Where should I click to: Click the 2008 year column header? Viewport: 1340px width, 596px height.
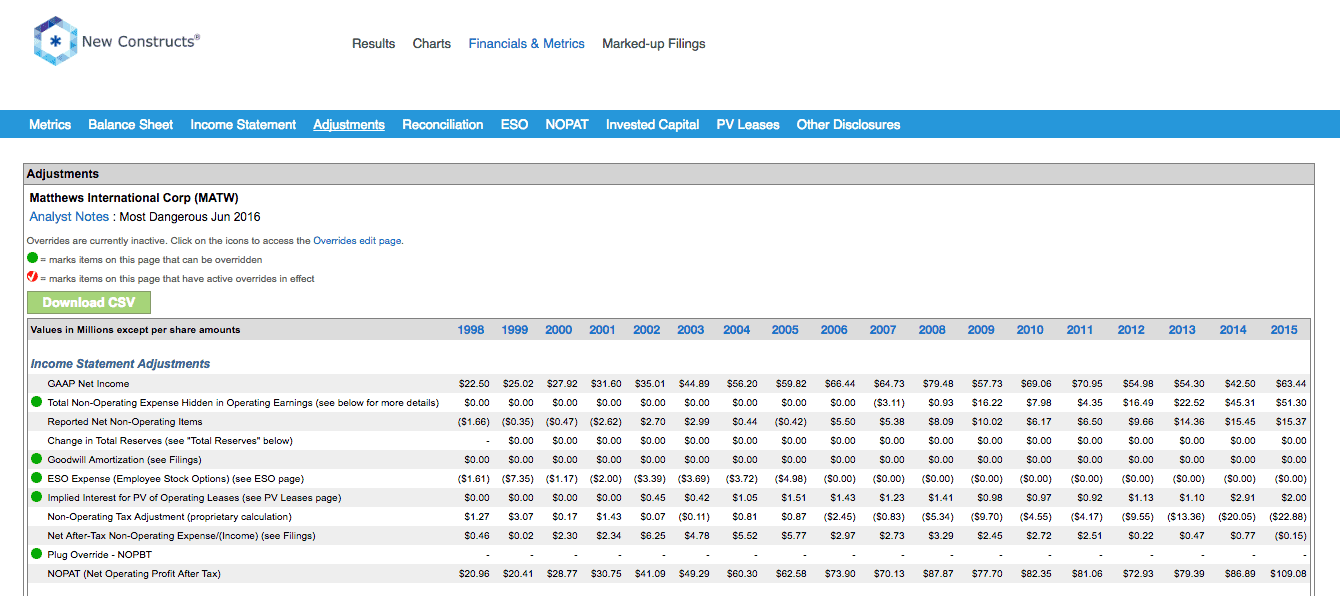point(932,330)
